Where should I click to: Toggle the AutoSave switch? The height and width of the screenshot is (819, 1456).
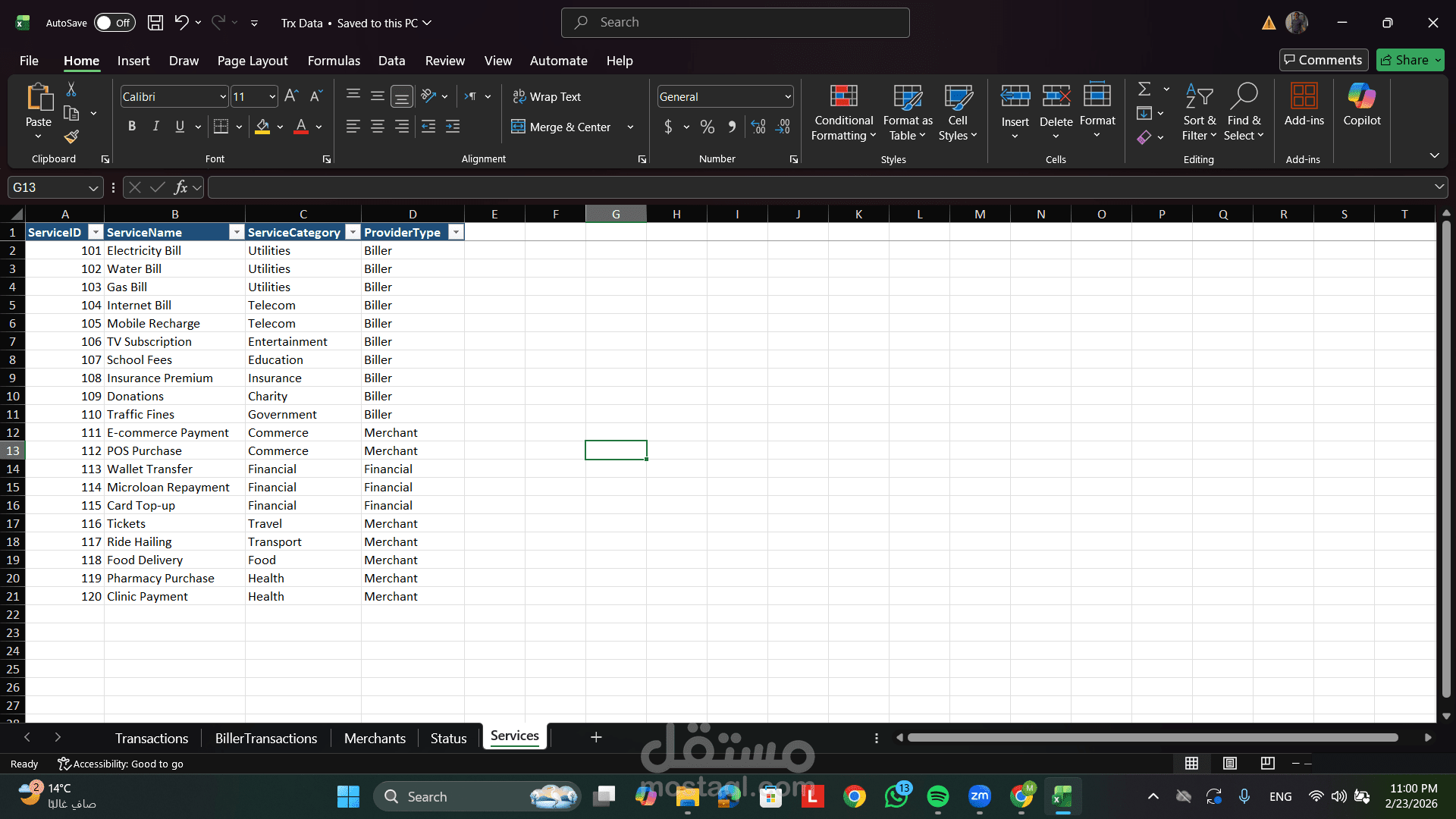pyautogui.click(x=114, y=23)
